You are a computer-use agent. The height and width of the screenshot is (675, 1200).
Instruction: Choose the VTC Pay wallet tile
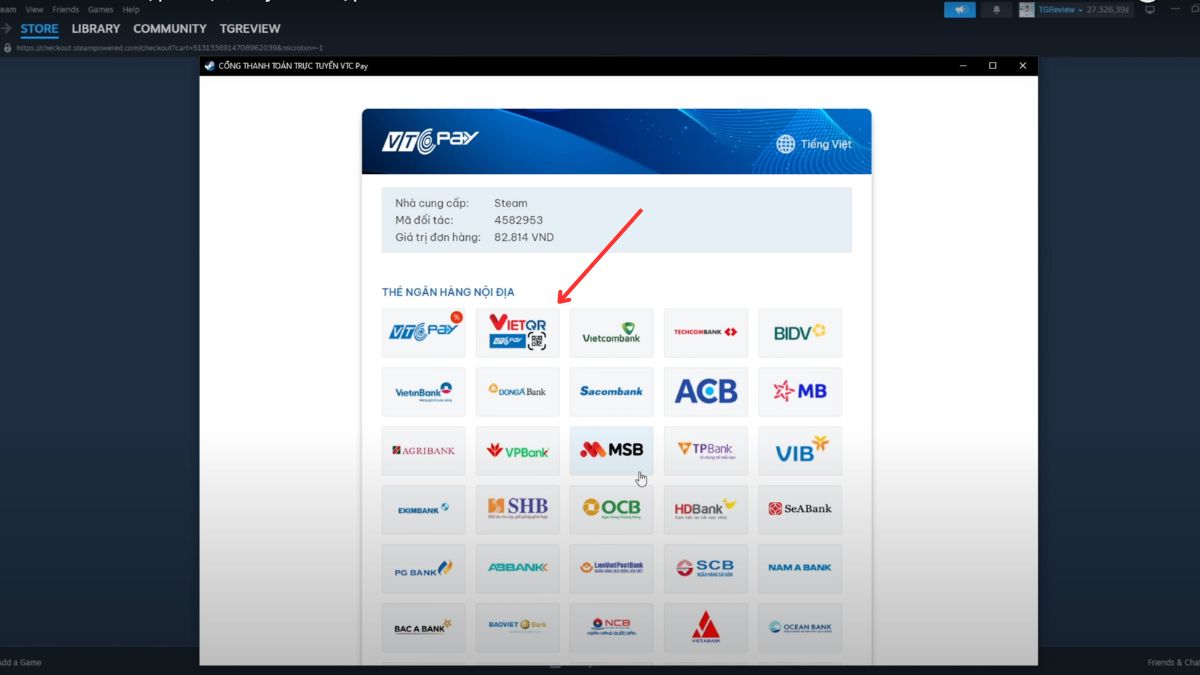pos(423,333)
